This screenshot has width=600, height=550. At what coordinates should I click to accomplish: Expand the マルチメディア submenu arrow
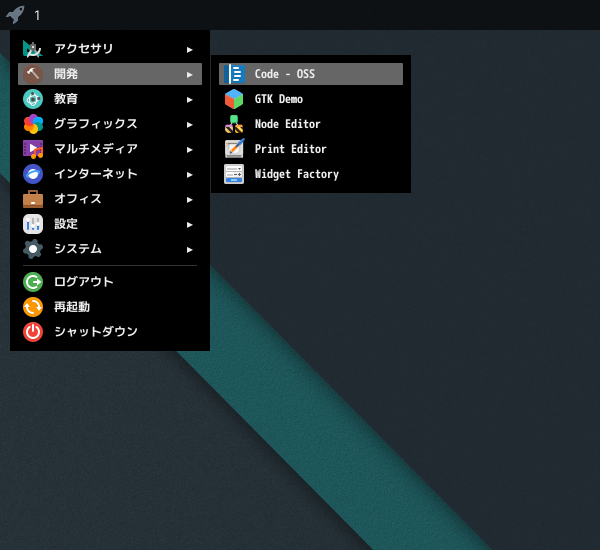(189, 149)
